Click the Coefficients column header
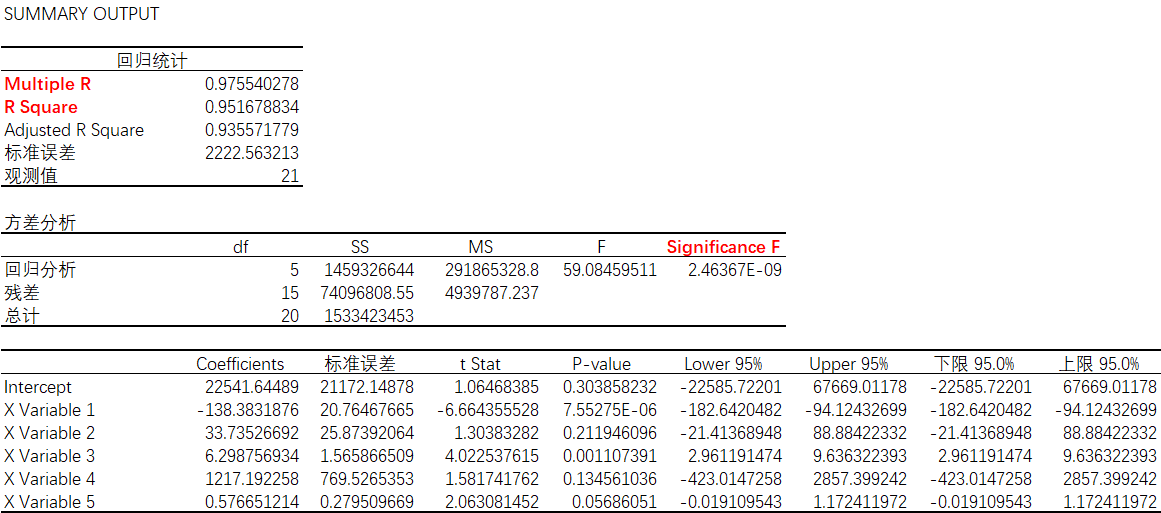The width and height of the screenshot is (1161, 513). point(240,363)
